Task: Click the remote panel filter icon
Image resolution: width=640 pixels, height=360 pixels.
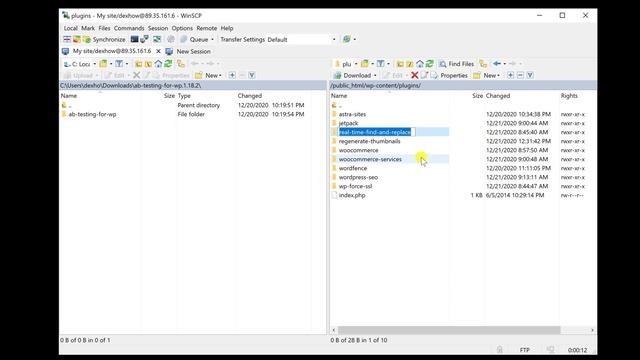Action: coord(380,64)
